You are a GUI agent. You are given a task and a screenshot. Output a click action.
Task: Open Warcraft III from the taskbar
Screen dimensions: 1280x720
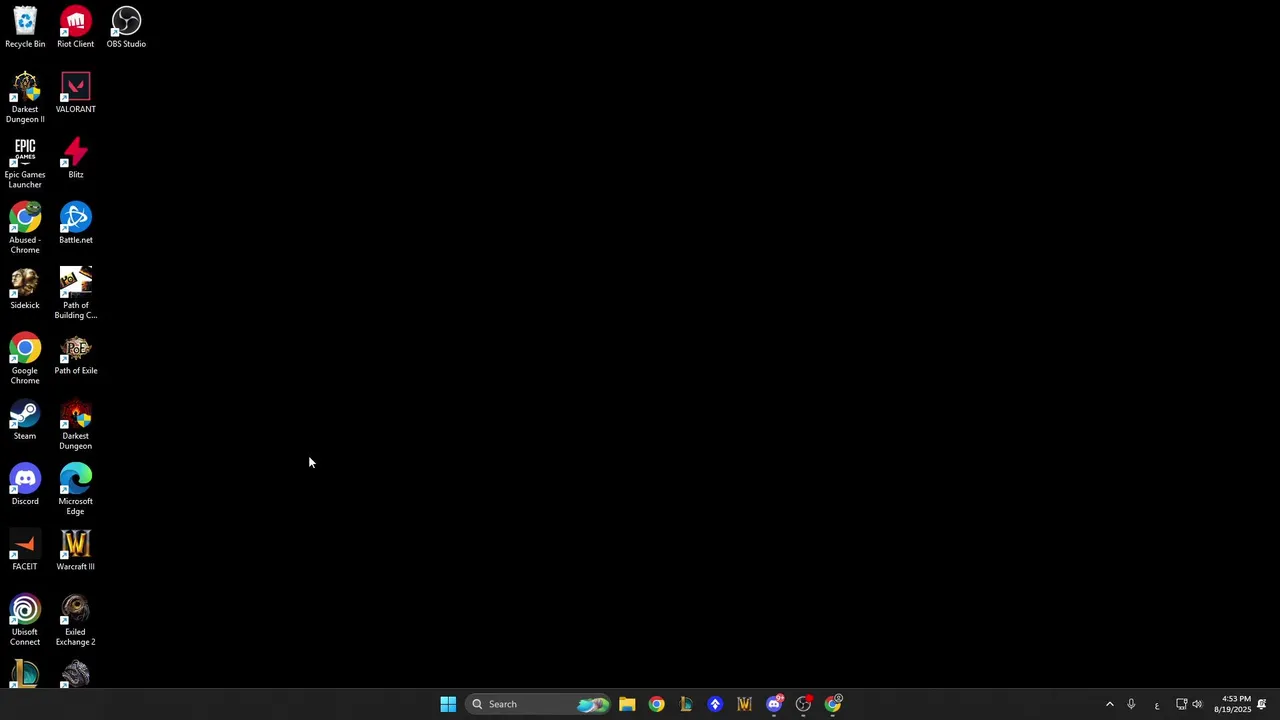[x=744, y=704]
